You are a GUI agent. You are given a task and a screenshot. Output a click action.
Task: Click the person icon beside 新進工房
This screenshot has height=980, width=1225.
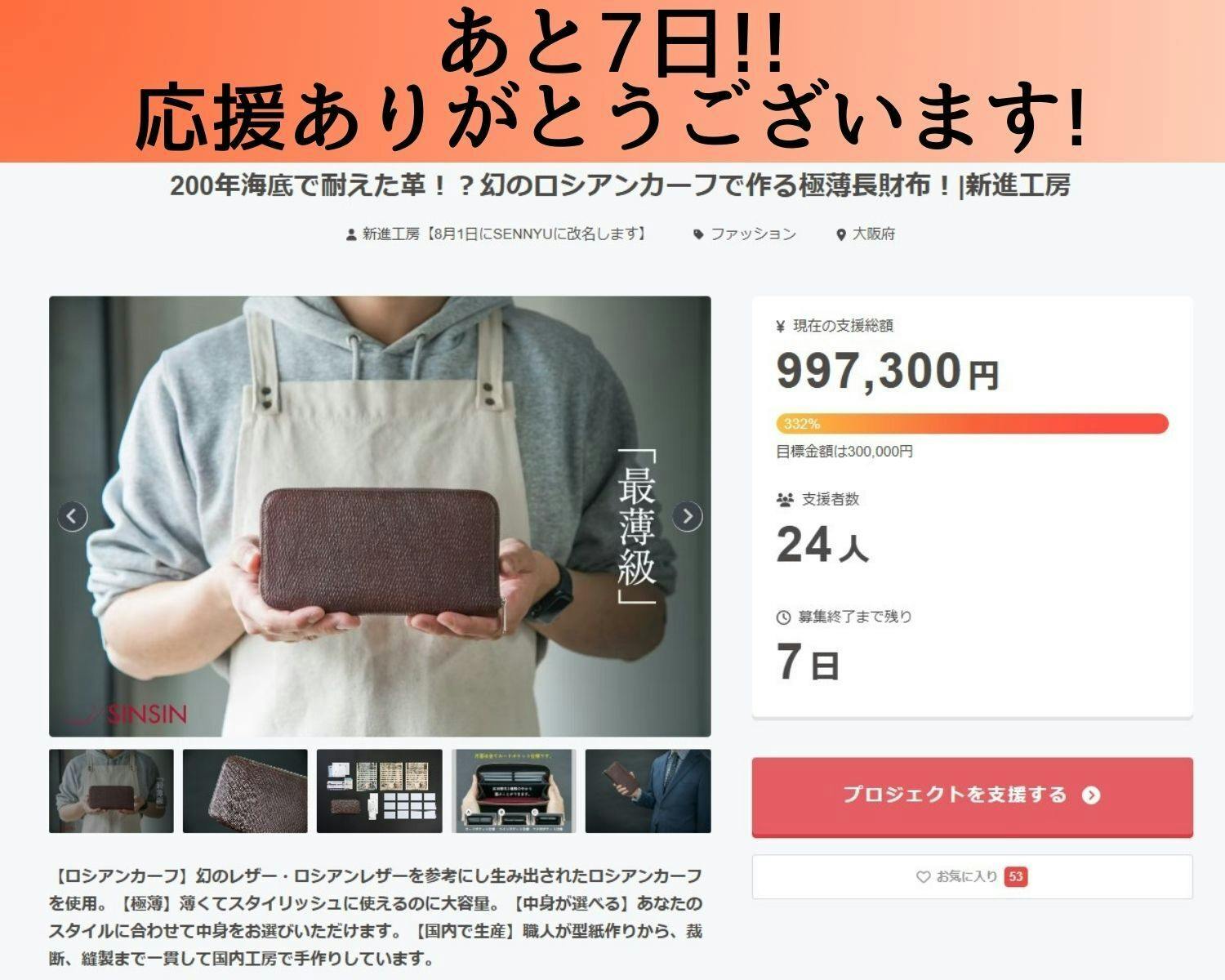coord(351,234)
